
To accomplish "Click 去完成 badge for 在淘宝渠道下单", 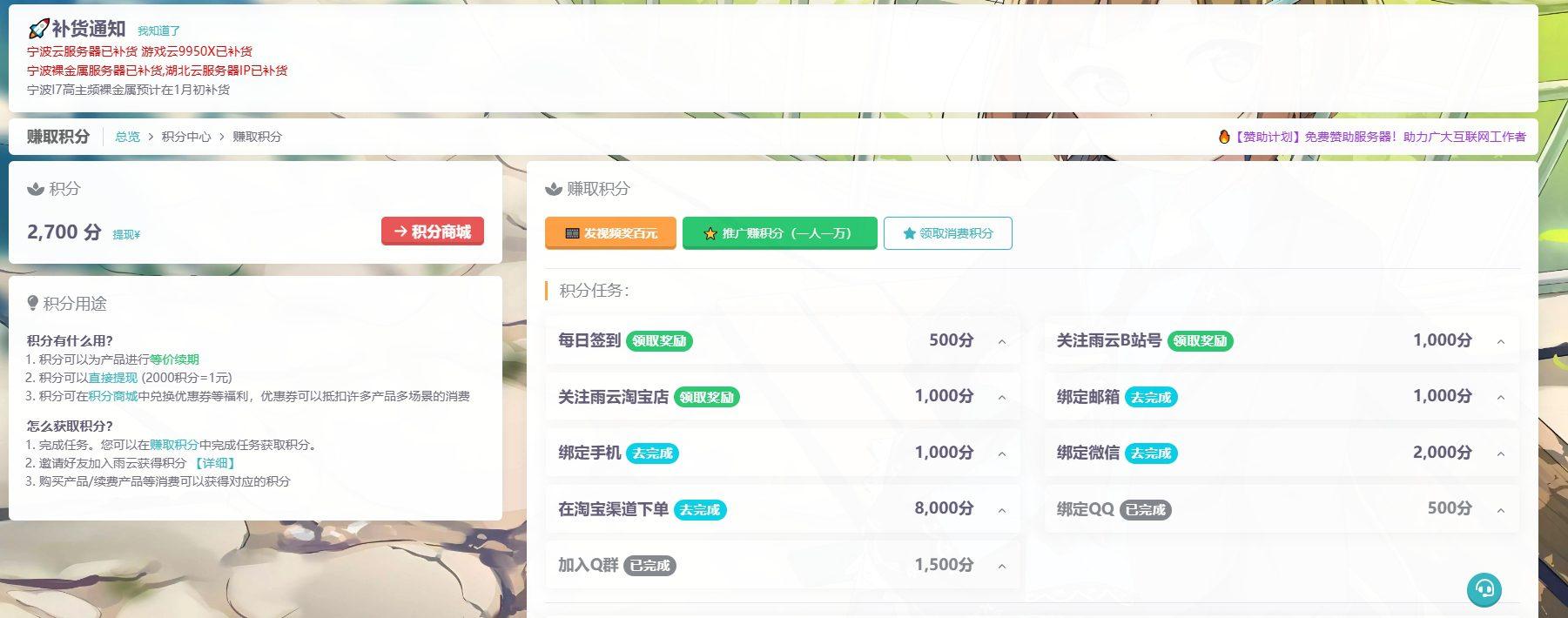I will tap(700, 510).
